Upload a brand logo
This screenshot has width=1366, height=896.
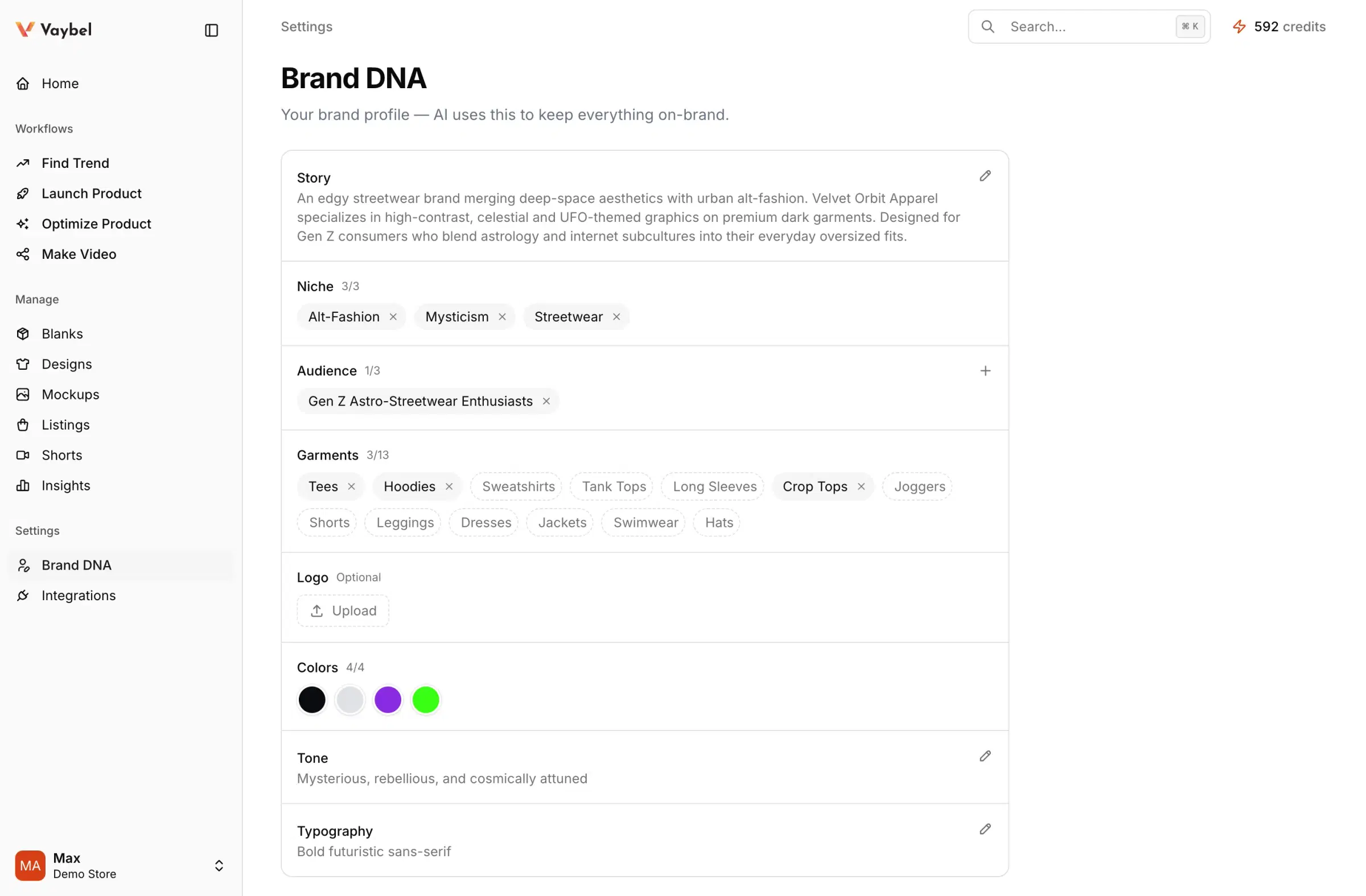[x=343, y=610]
